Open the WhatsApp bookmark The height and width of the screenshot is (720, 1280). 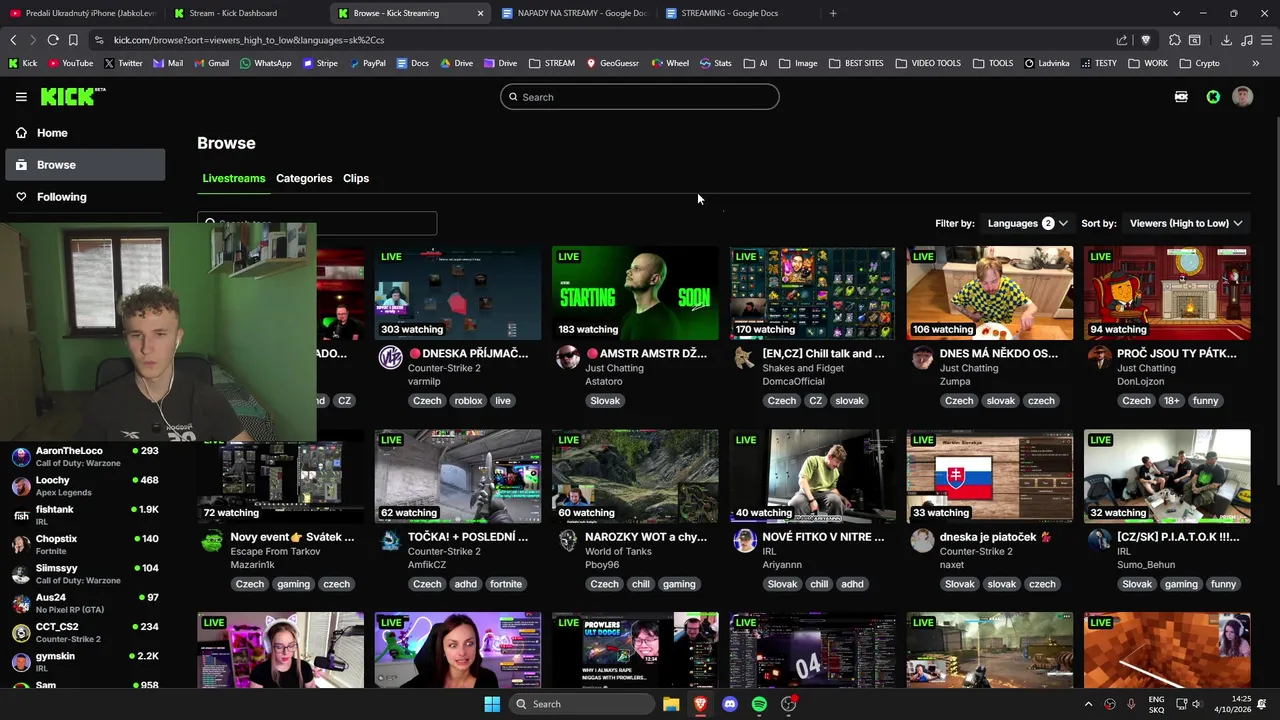(265, 63)
